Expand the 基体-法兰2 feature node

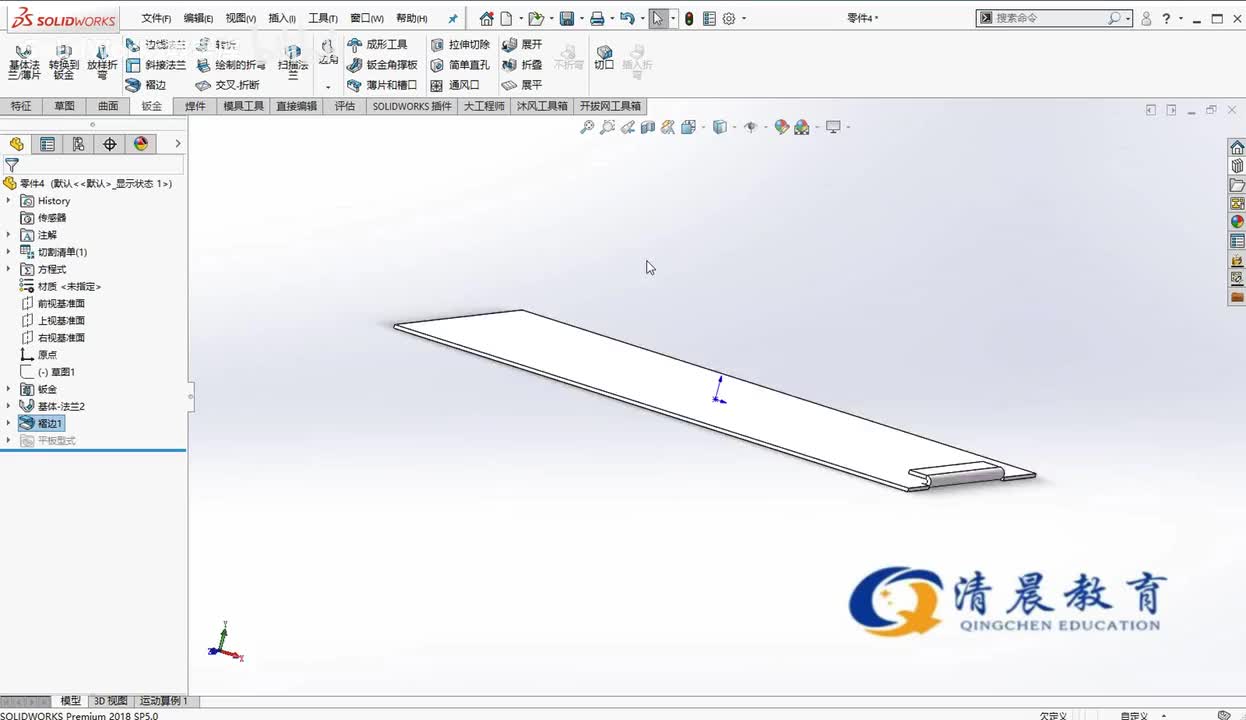tap(9, 406)
